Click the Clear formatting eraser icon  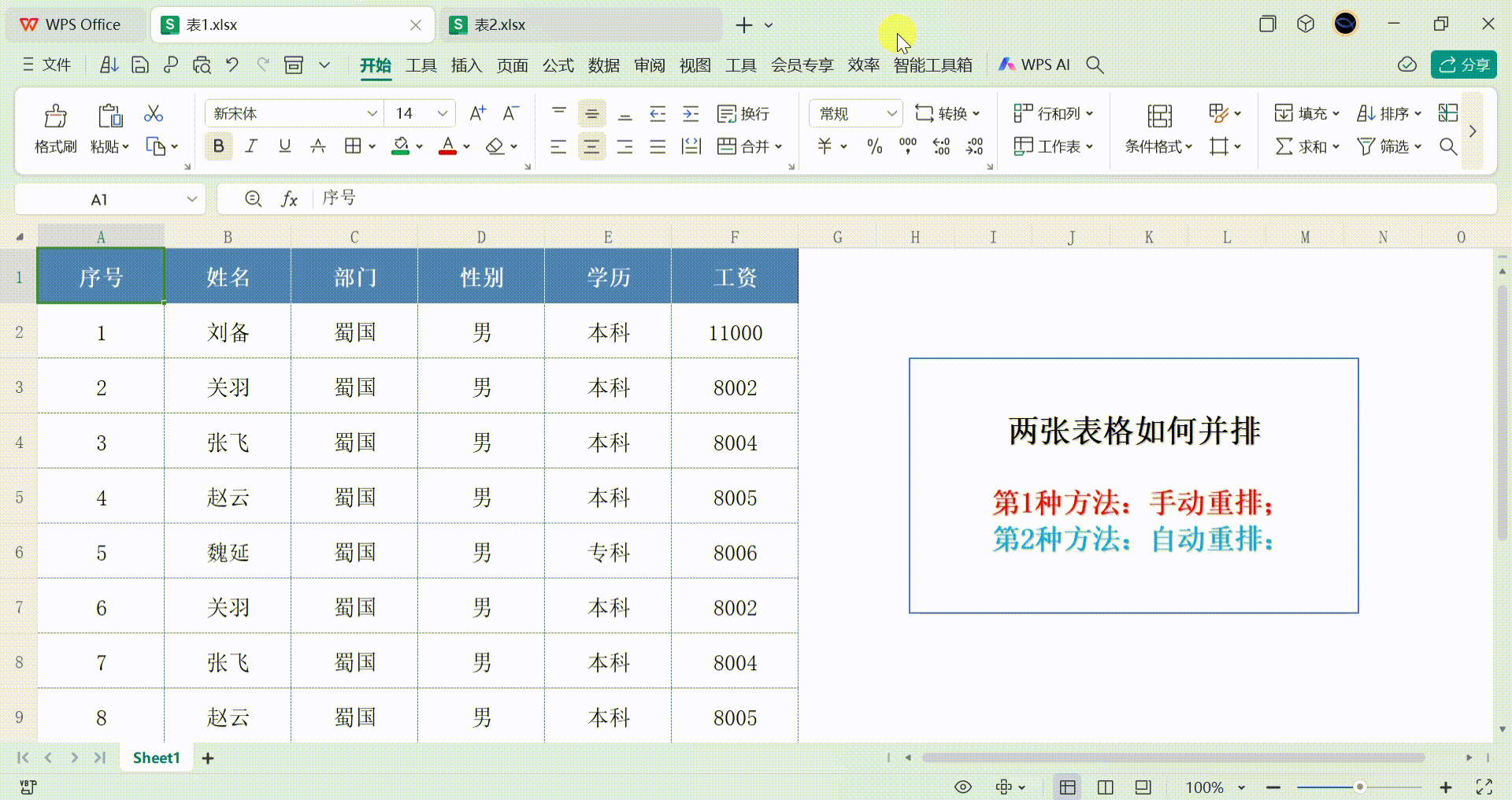click(x=495, y=146)
